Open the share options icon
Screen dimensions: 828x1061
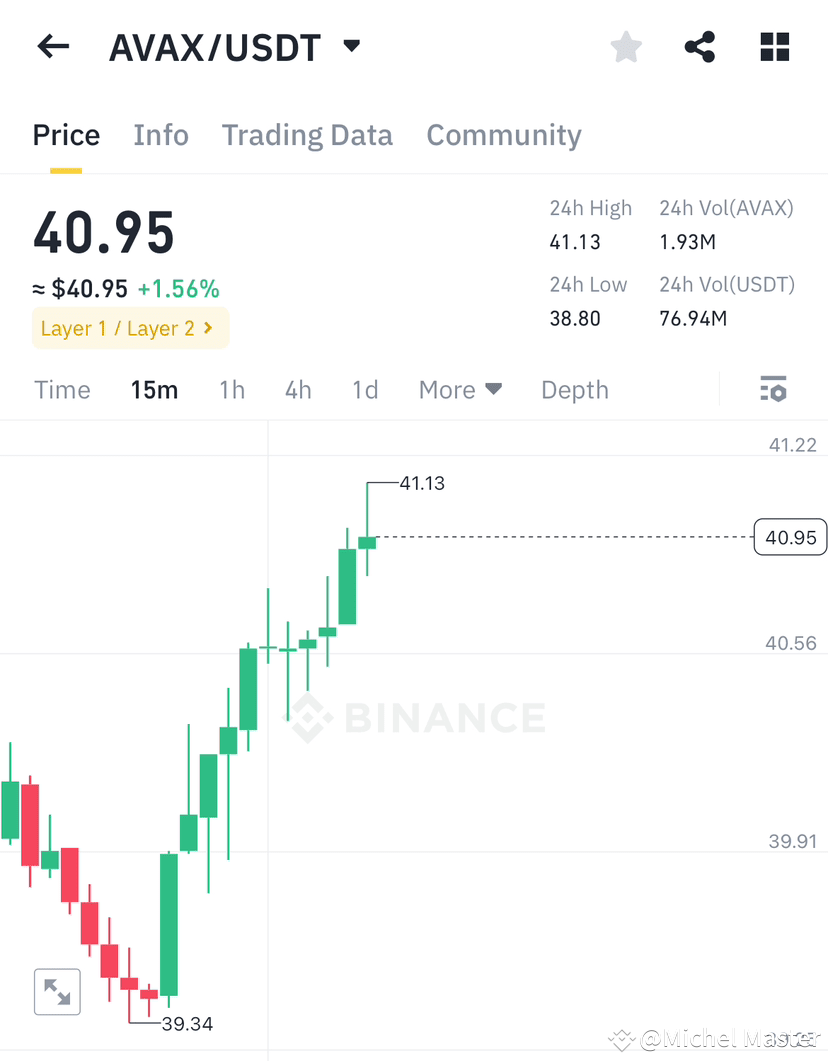[699, 46]
